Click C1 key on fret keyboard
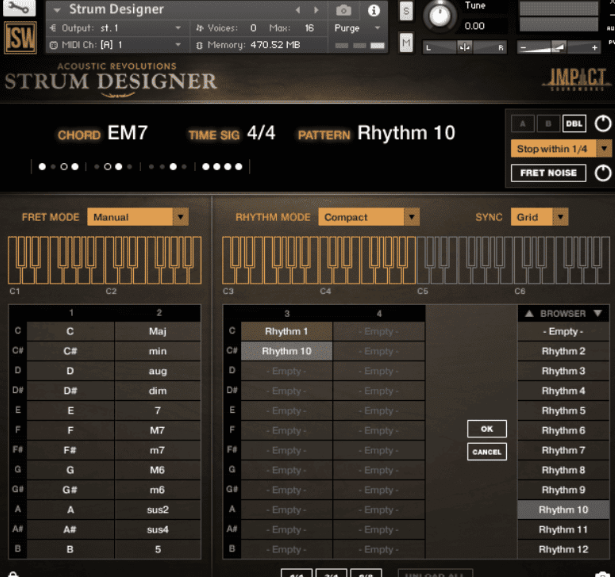This screenshot has height=577, width=615. tap(15, 275)
